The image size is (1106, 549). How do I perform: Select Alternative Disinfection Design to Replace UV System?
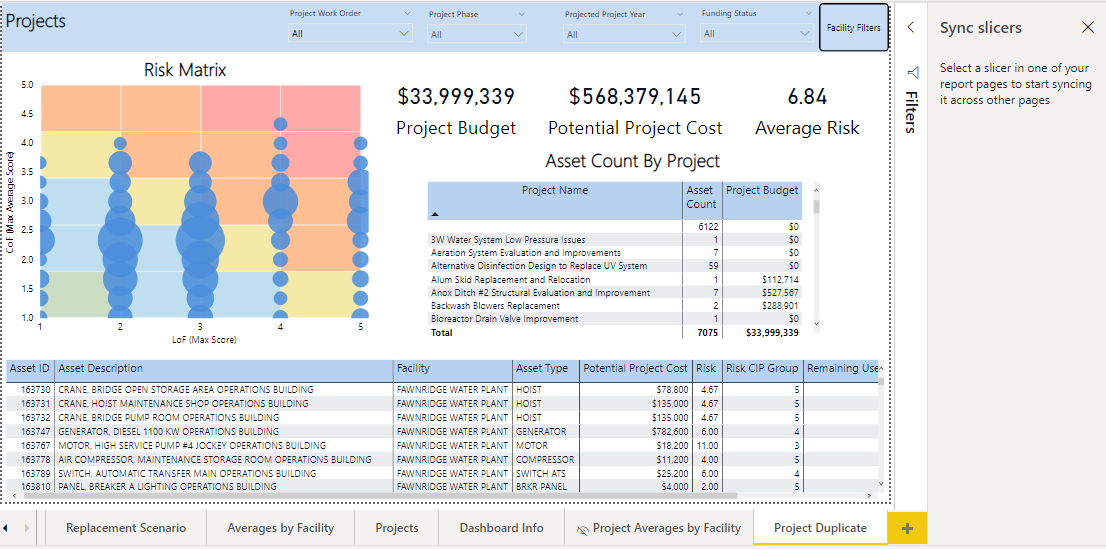pos(614,266)
